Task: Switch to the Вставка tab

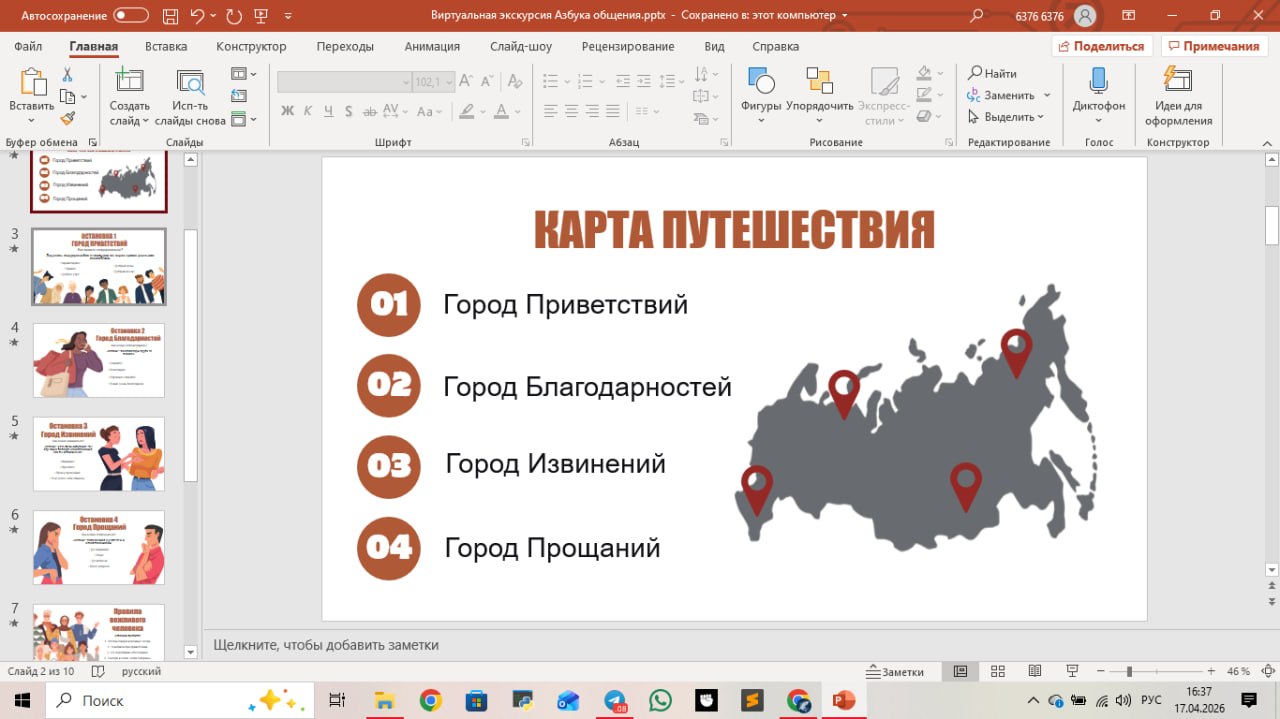Action: [x=166, y=46]
